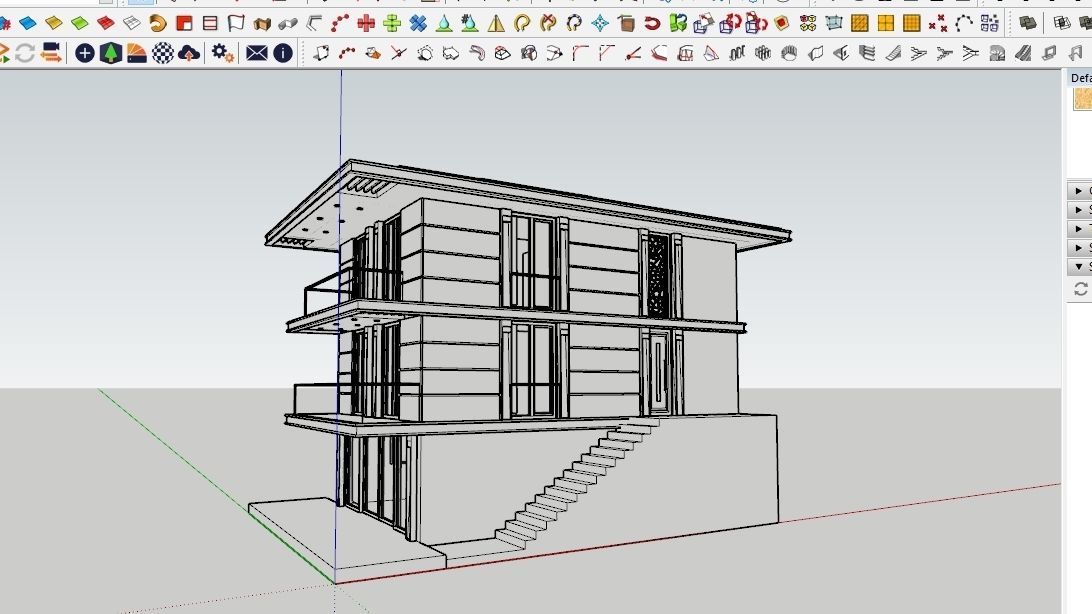
Task: Select the textured material swatch in the tray
Action: [x=1082, y=99]
